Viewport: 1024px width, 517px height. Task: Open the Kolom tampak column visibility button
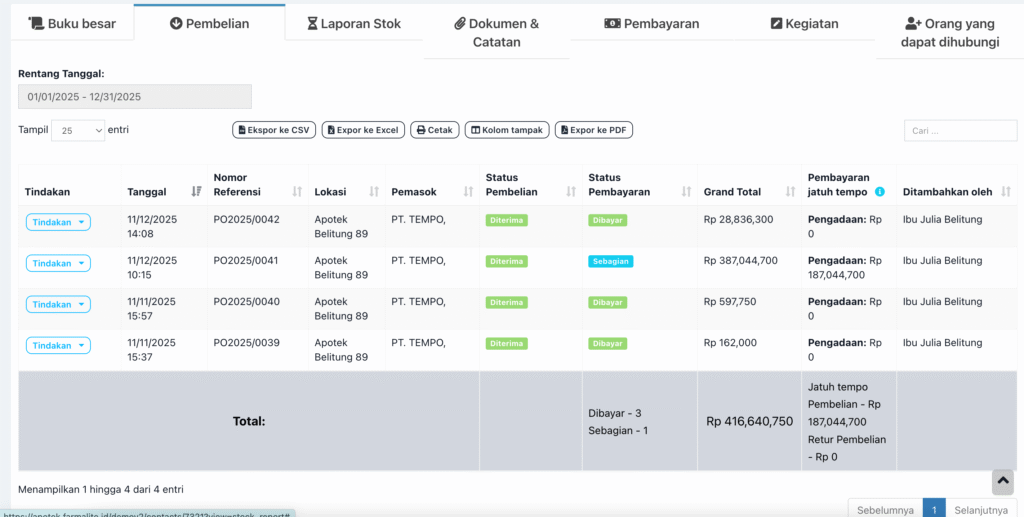[x=507, y=130]
